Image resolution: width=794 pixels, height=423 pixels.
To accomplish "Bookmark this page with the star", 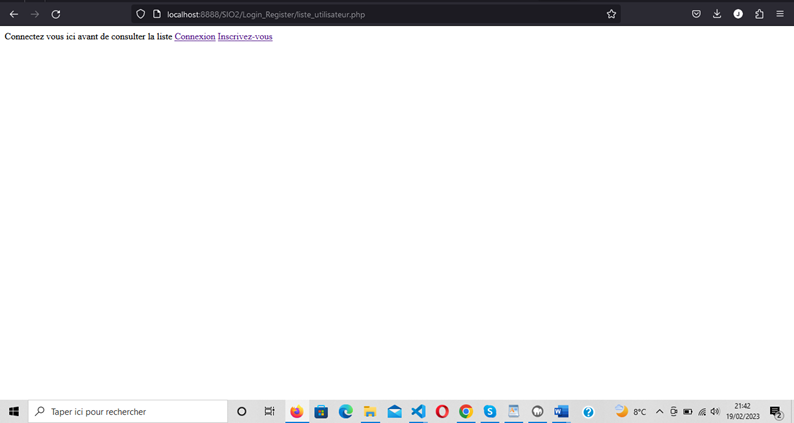I will click(x=611, y=14).
